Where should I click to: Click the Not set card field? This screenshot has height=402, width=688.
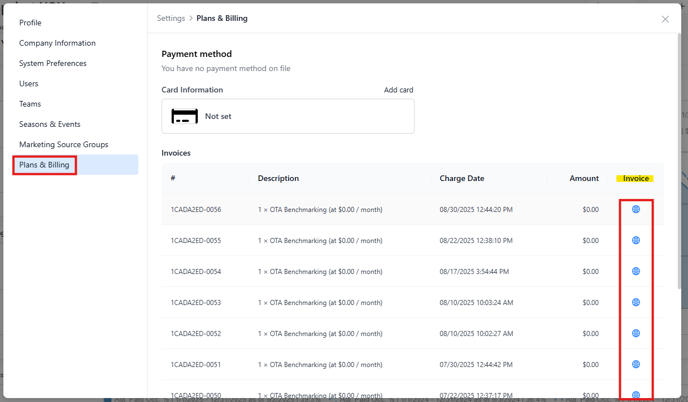[288, 116]
